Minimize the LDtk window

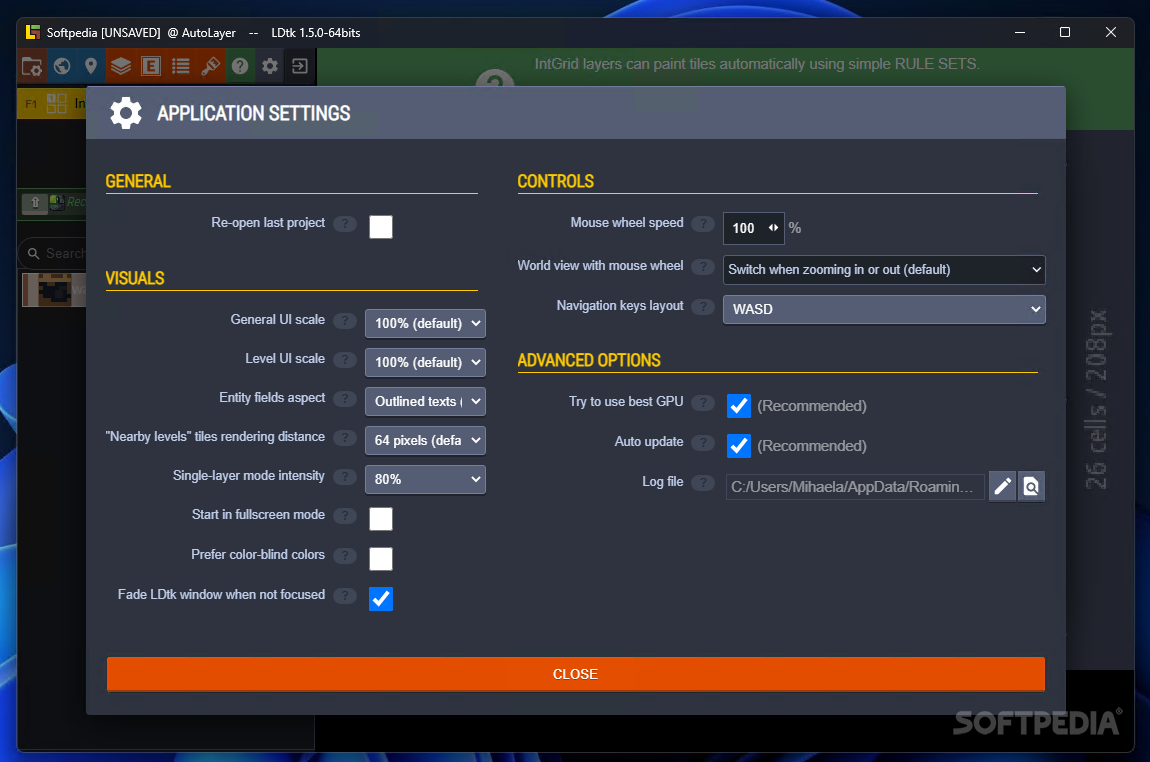[x=1019, y=32]
